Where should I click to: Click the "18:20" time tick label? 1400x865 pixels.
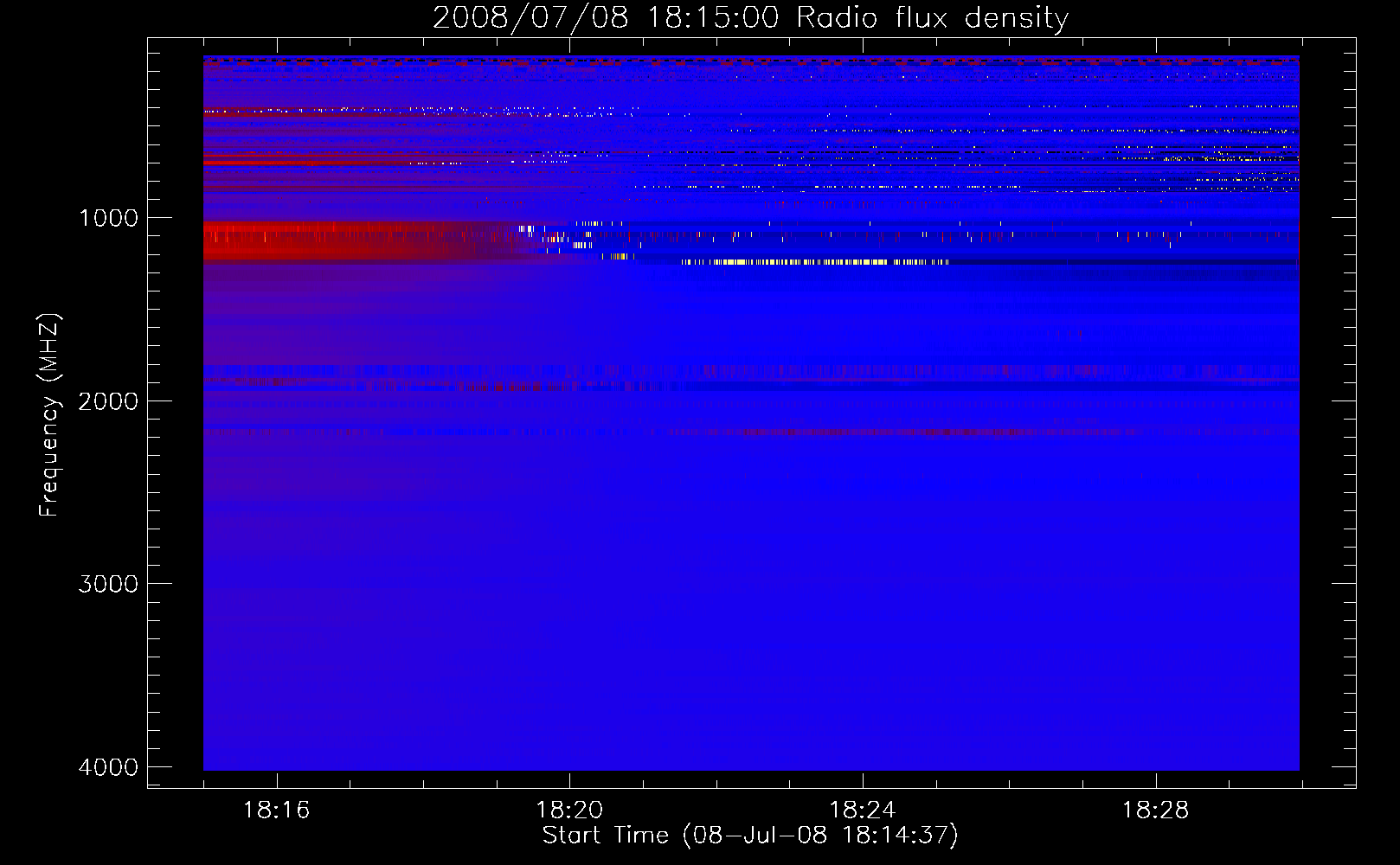pyautogui.click(x=569, y=810)
